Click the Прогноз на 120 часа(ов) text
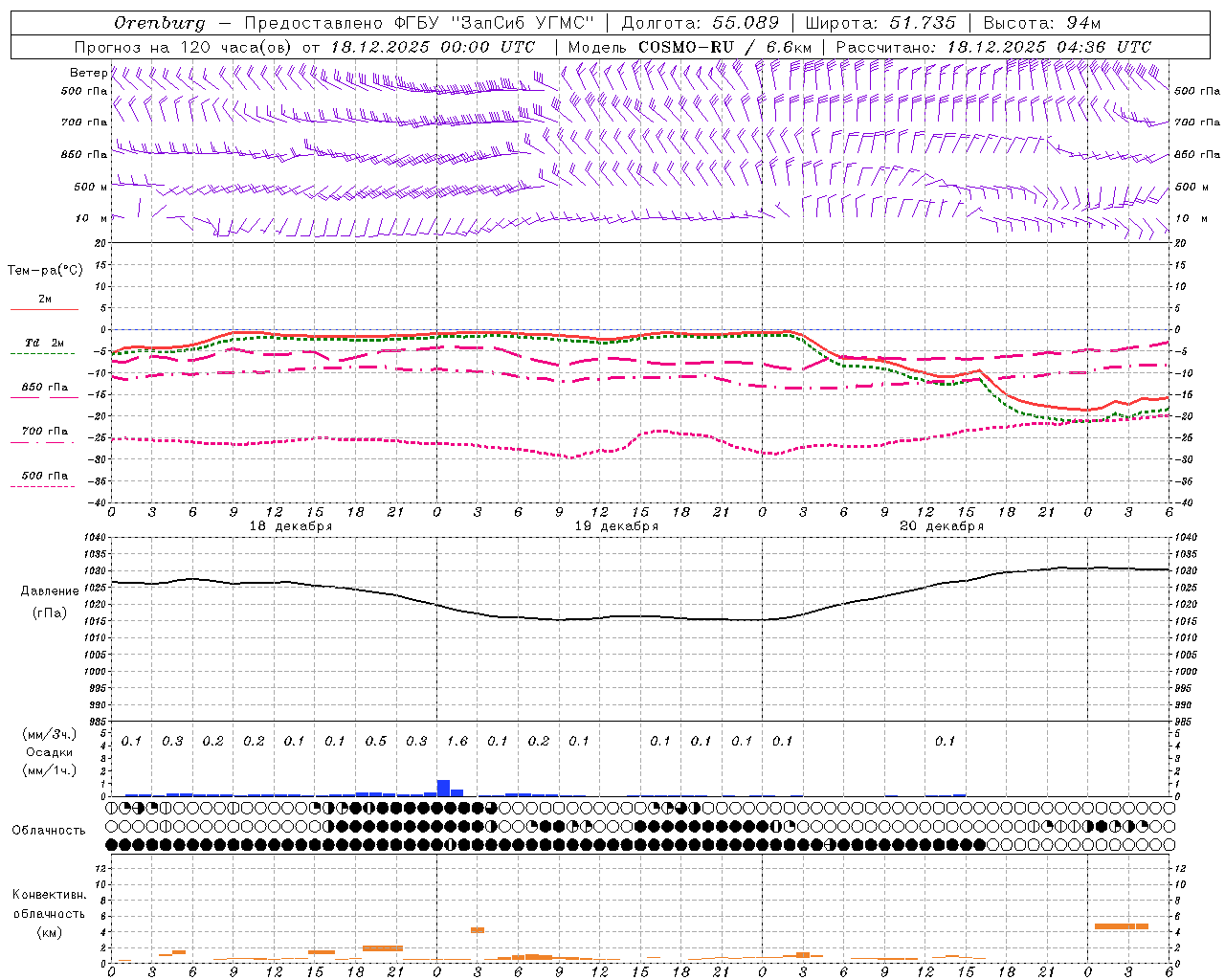 tap(185, 47)
